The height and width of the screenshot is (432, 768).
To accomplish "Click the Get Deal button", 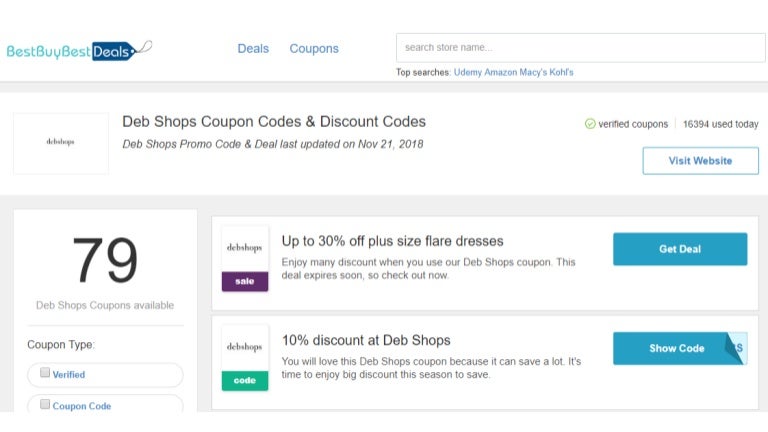I will [x=680, y=249].
